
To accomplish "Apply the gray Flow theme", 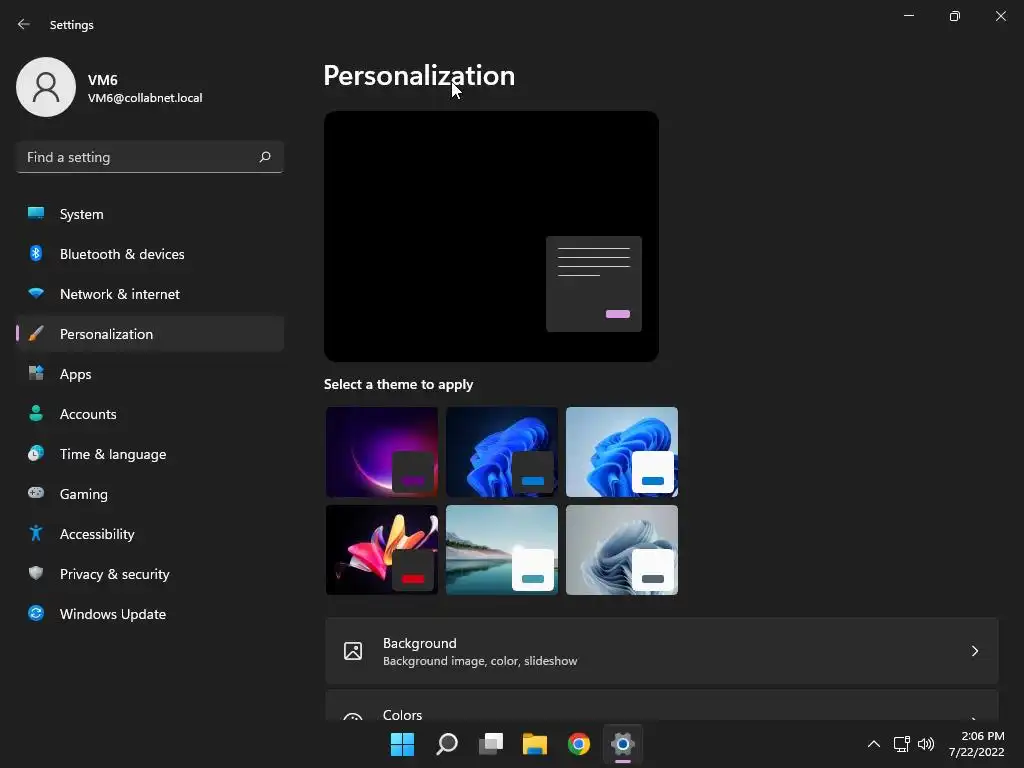I will (622, 550).
